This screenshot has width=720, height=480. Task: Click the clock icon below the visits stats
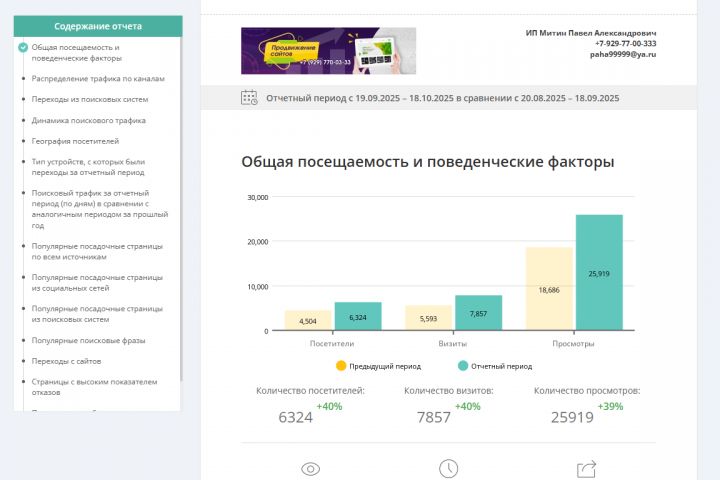point(448,469)
